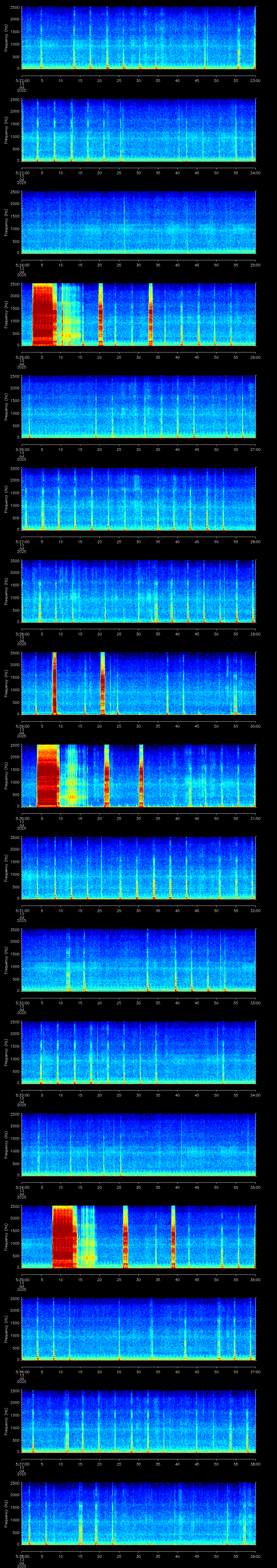Select the 27:00 end time label
The height and width of the screenshot is (1568, 277).
(255, 450)
